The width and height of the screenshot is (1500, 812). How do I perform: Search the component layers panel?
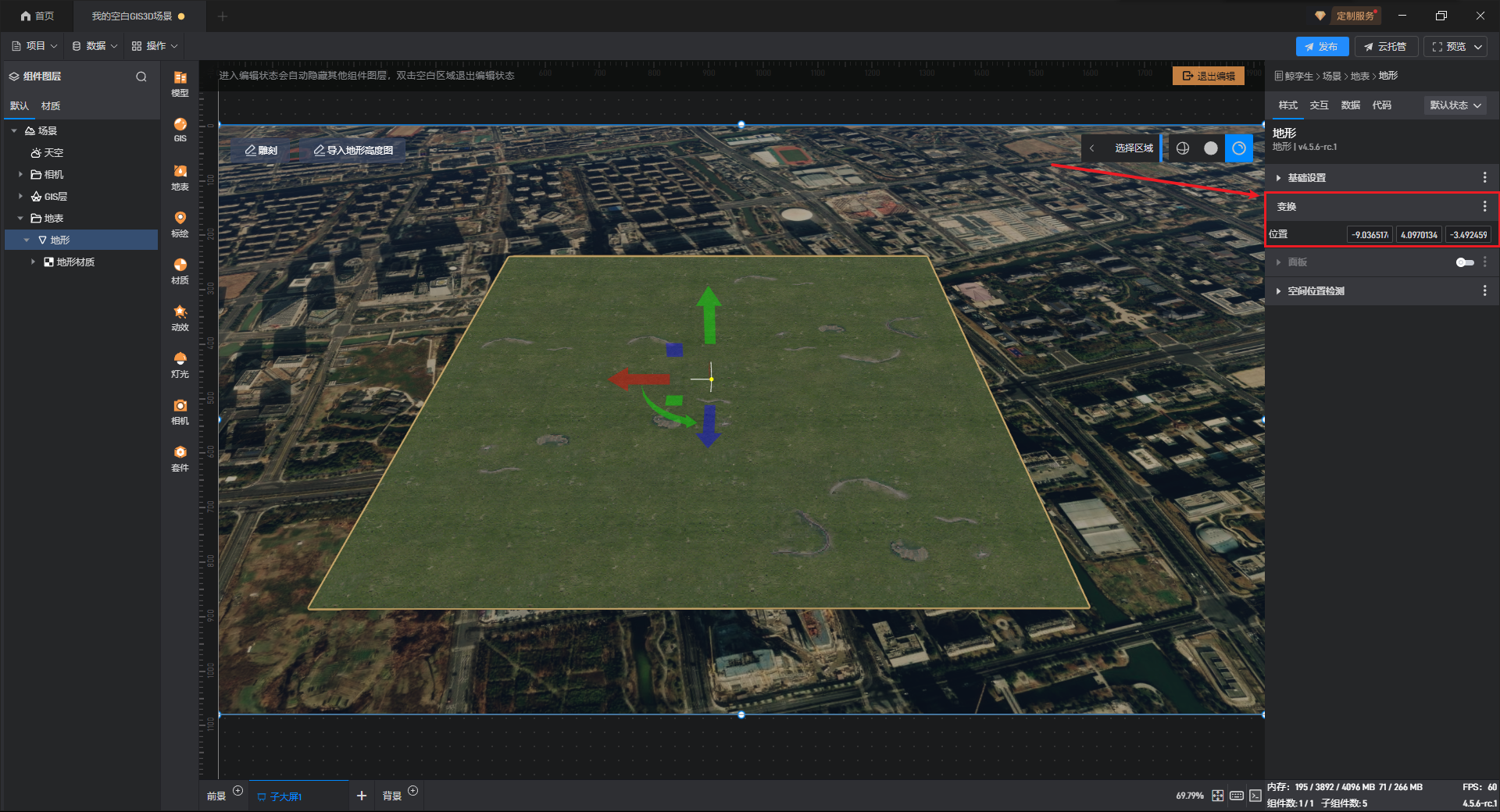(141, 77)
